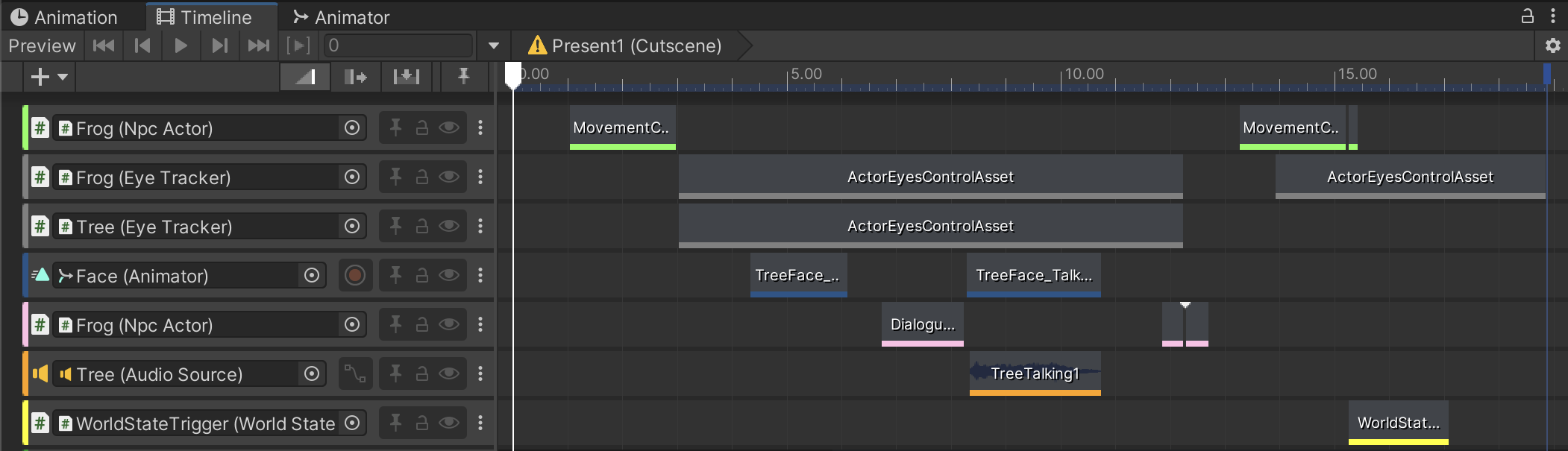Viewport: 1568px width, 451px height.
Task: Click the Tree (Audio Source) binding field
Action: pos(189,373)
